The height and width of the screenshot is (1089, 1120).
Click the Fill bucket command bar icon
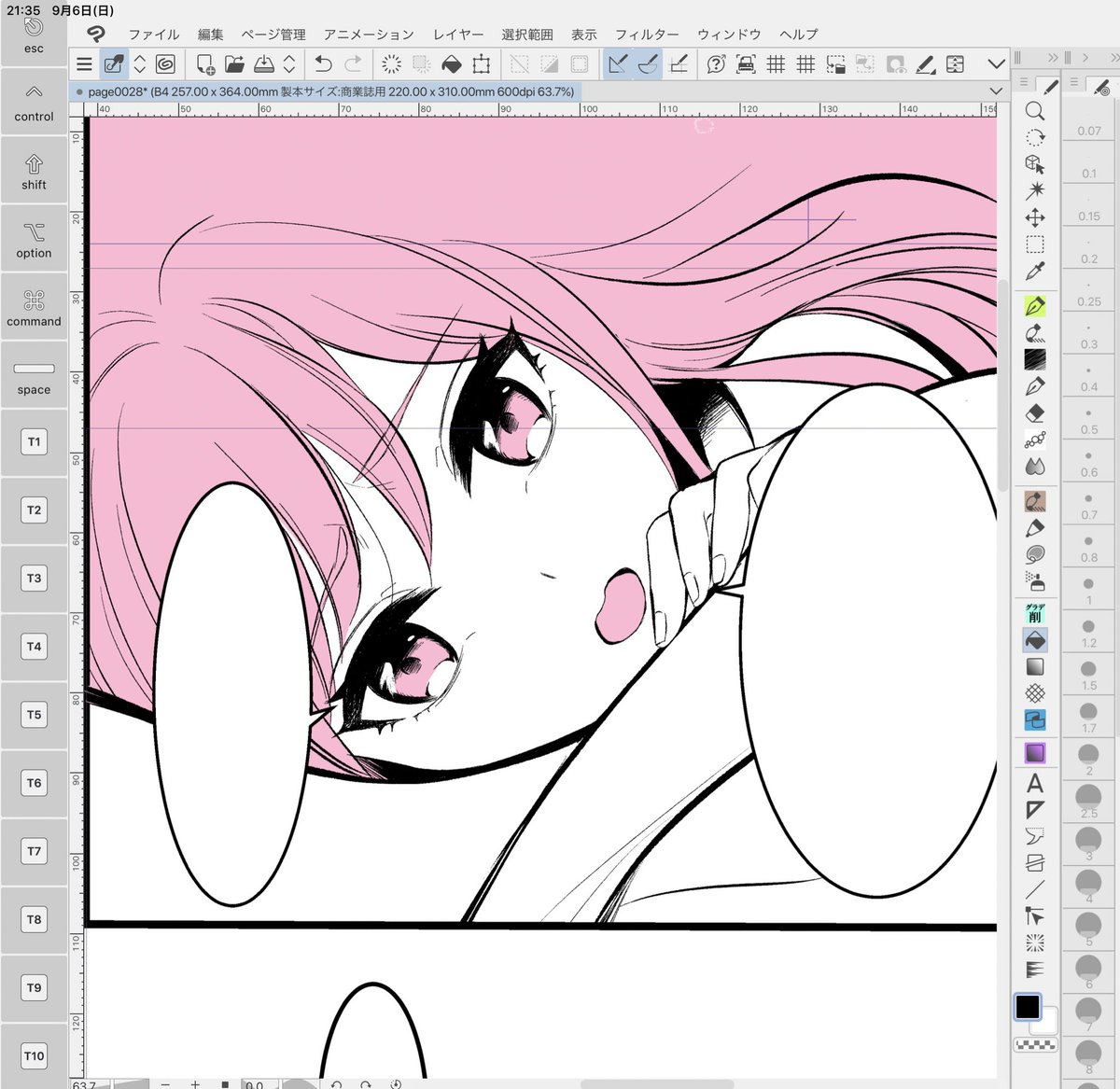[452, 63]
